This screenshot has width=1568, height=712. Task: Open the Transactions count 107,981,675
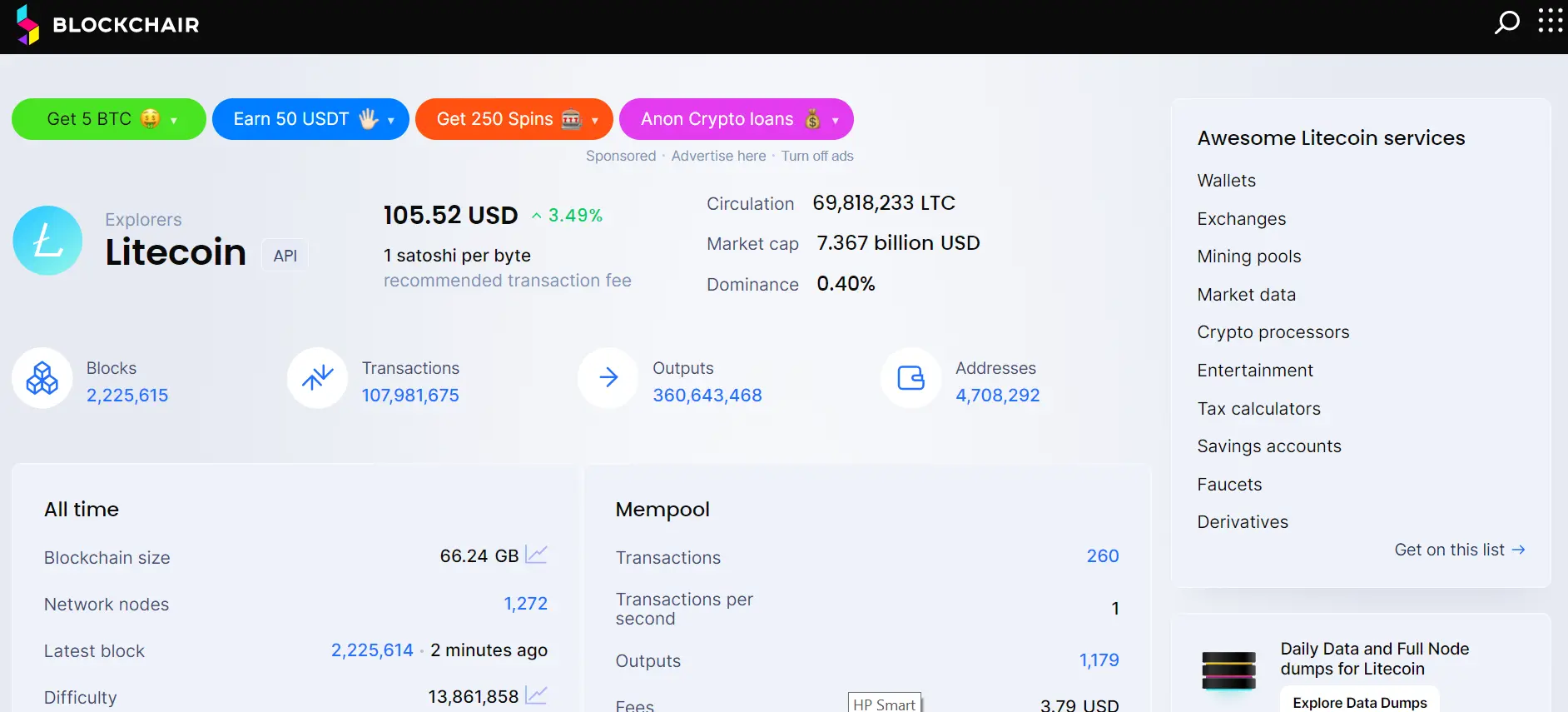point(410,396)
